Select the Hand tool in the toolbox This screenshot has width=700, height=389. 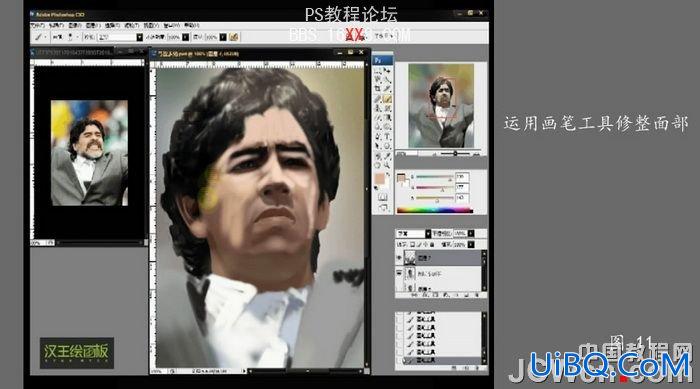pos(378,165)
